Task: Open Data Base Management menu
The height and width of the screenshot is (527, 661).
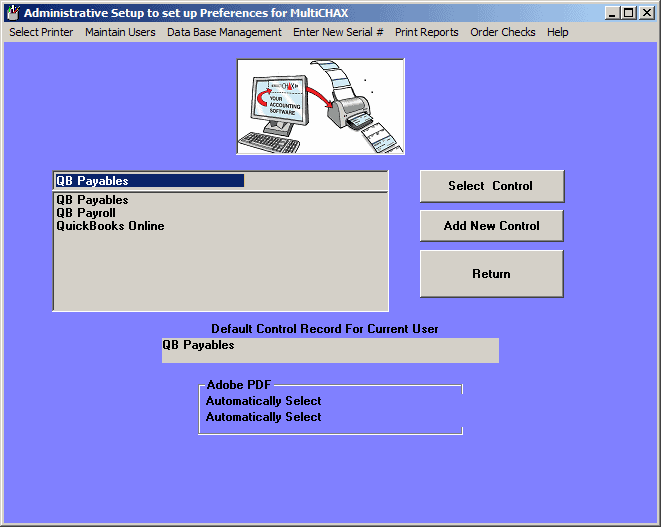Action: (224, 32)
